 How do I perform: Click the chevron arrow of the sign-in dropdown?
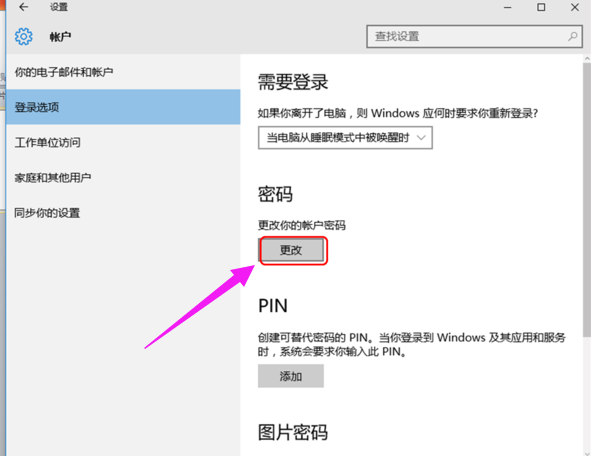(421, 137)
